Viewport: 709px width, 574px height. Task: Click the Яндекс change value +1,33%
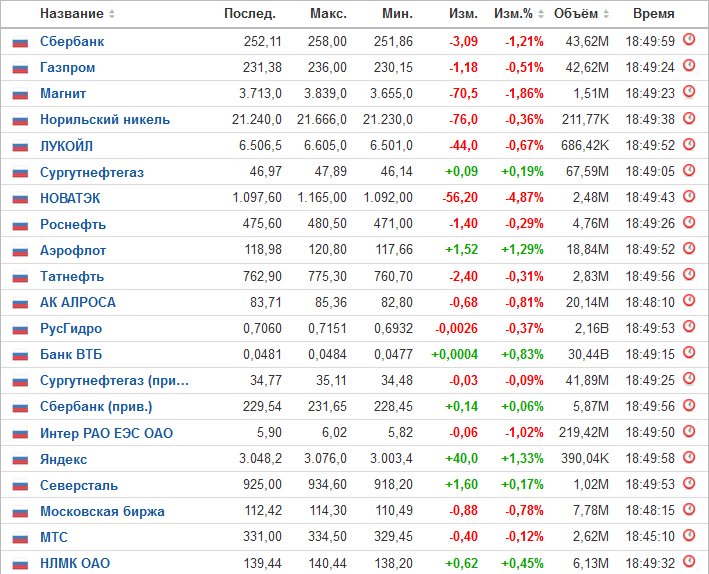click(522, 459)
